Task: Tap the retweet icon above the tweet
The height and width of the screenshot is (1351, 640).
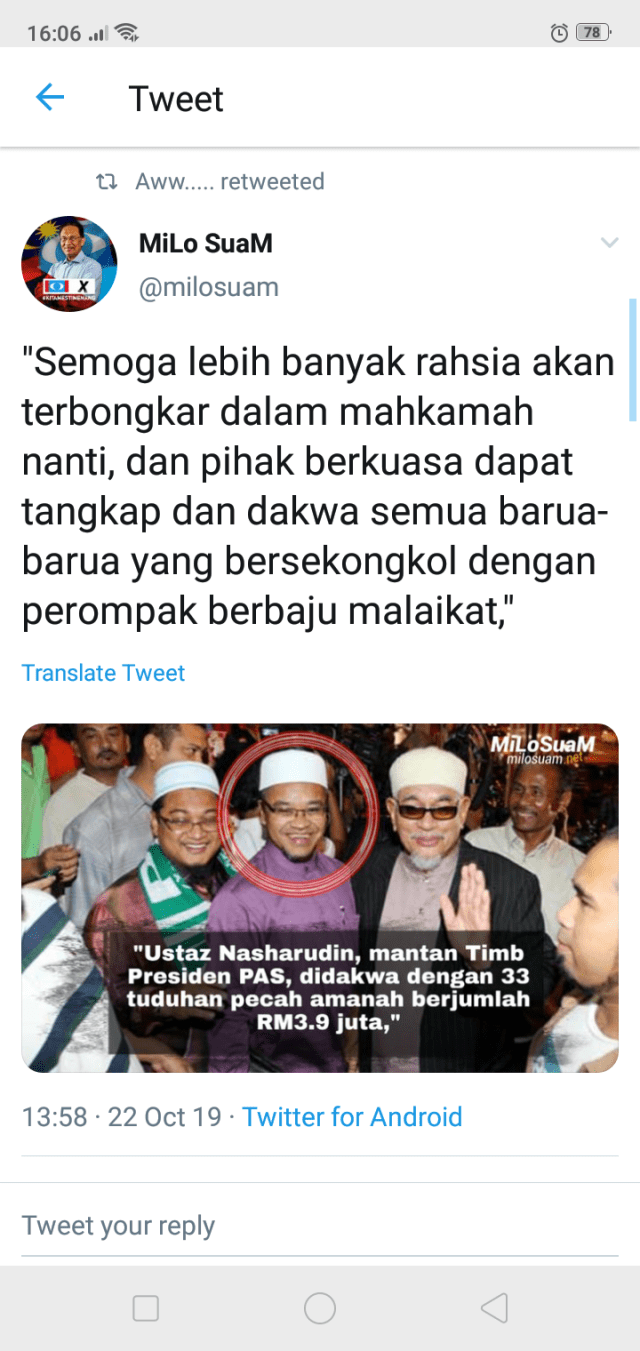Action: tap(105, 182)
